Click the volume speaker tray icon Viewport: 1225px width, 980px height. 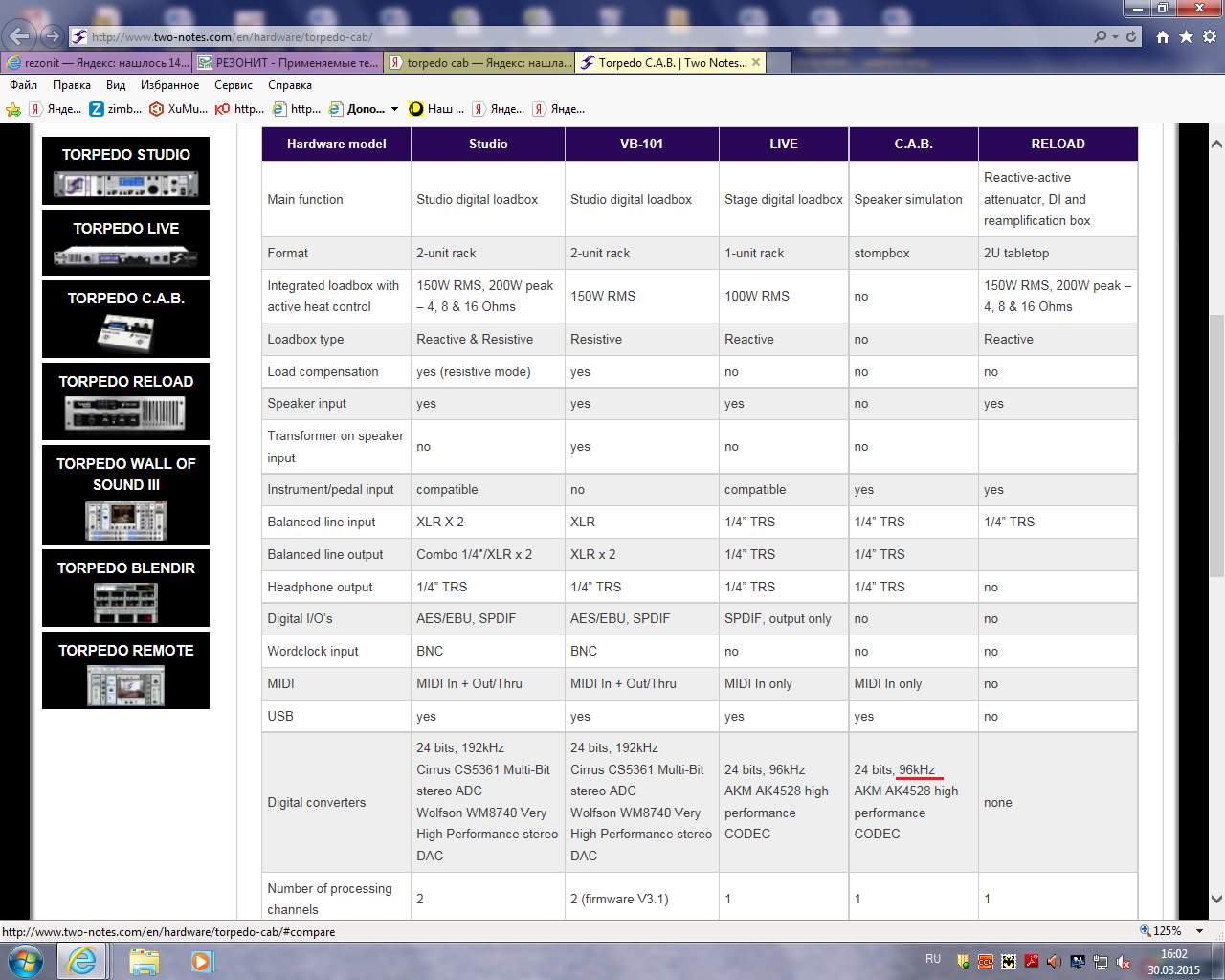pos(1054,961)
